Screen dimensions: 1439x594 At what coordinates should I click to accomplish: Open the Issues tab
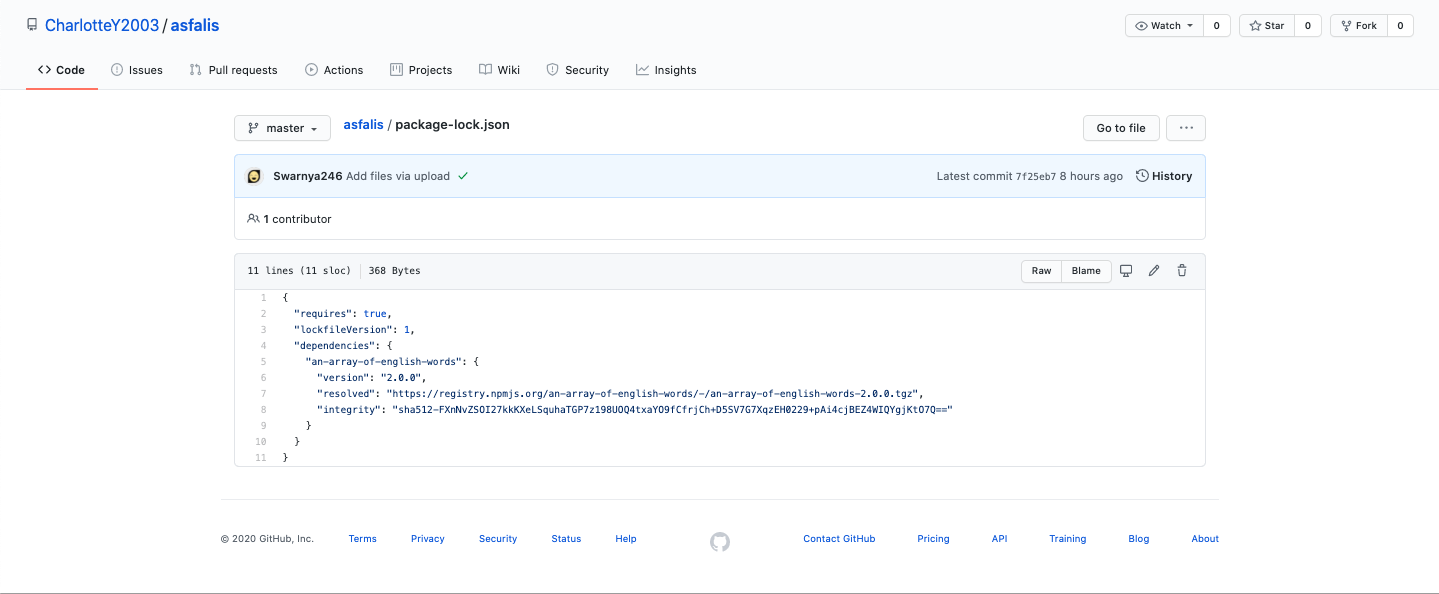coord(137,70)
